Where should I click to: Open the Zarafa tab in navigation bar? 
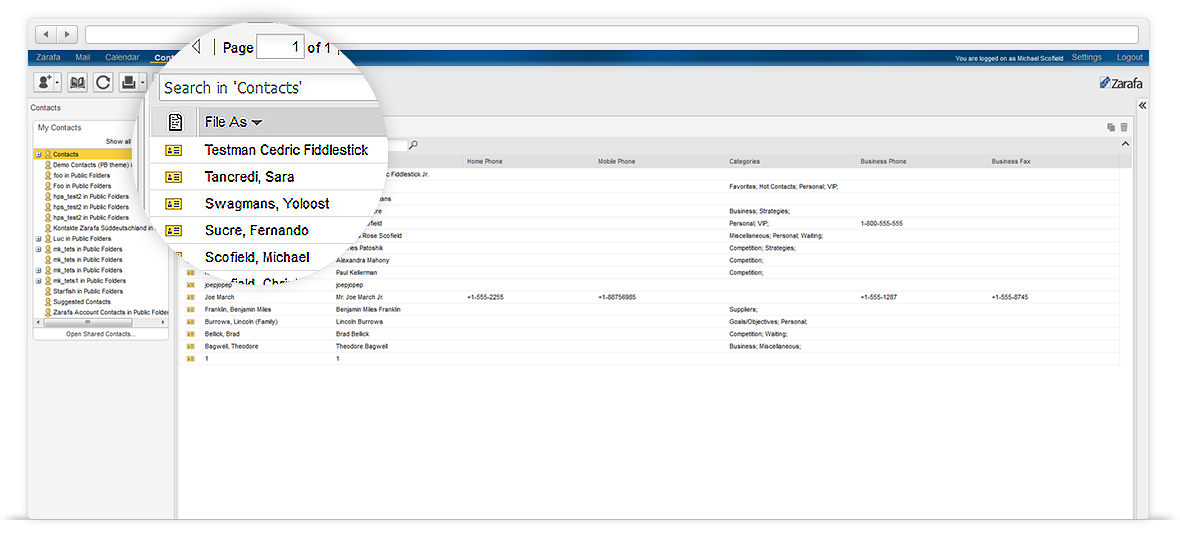coord(48,57)
